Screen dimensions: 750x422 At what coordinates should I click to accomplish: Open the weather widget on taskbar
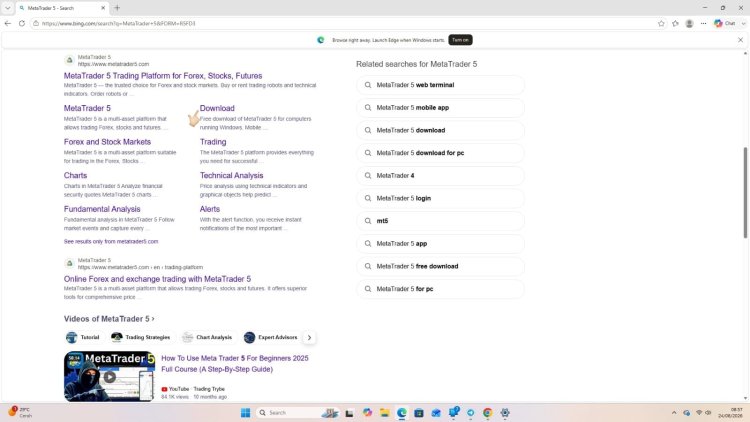(x=19, y=412)
